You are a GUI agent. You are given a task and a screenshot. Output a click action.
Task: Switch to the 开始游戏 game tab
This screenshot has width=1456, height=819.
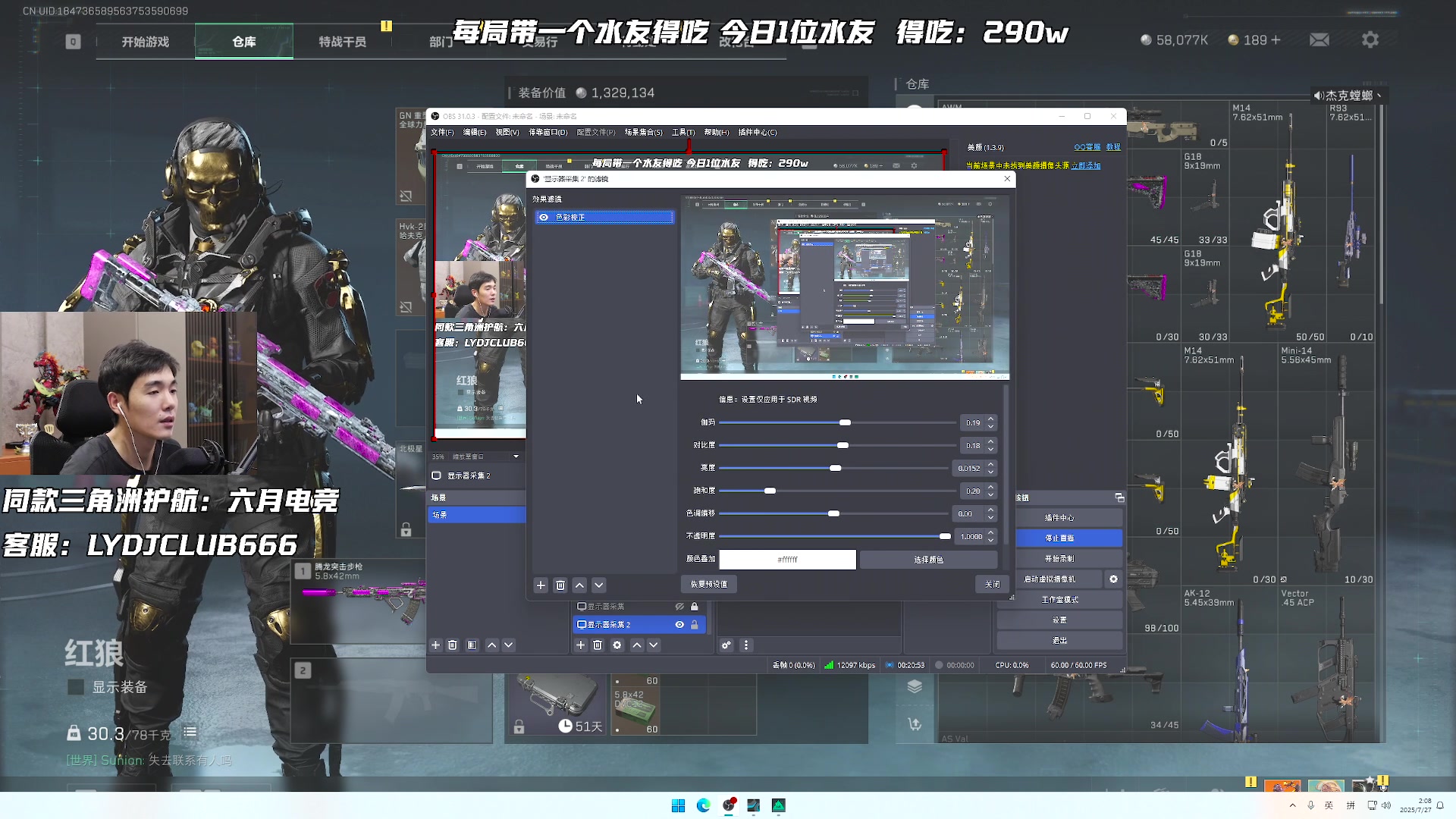pyautogui.click(x=146, y=42)
